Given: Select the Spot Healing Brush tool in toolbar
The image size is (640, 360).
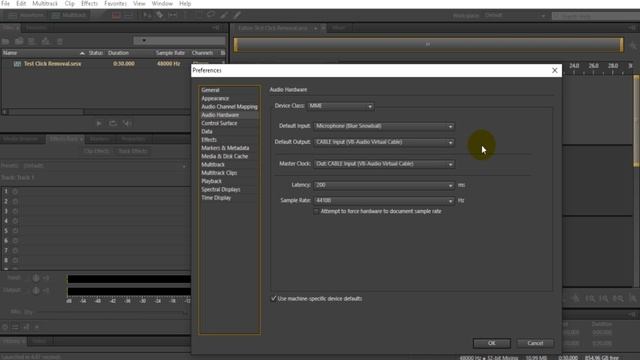Looking at the screenshot, I should tap(237, 15).
